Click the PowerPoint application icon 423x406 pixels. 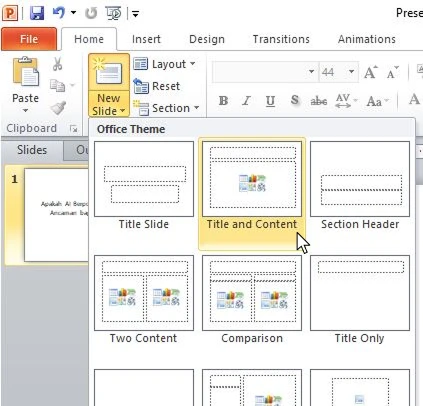pos(10,13)
